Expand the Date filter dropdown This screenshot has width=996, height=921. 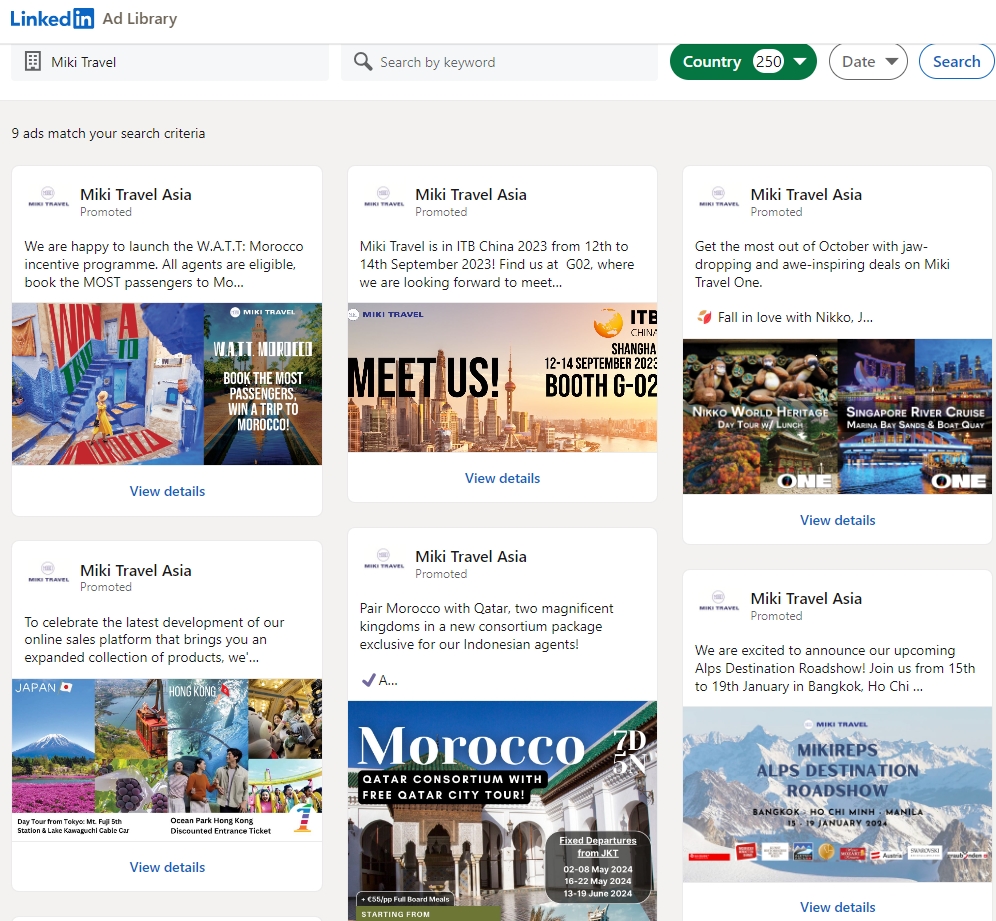click(868, 62)
